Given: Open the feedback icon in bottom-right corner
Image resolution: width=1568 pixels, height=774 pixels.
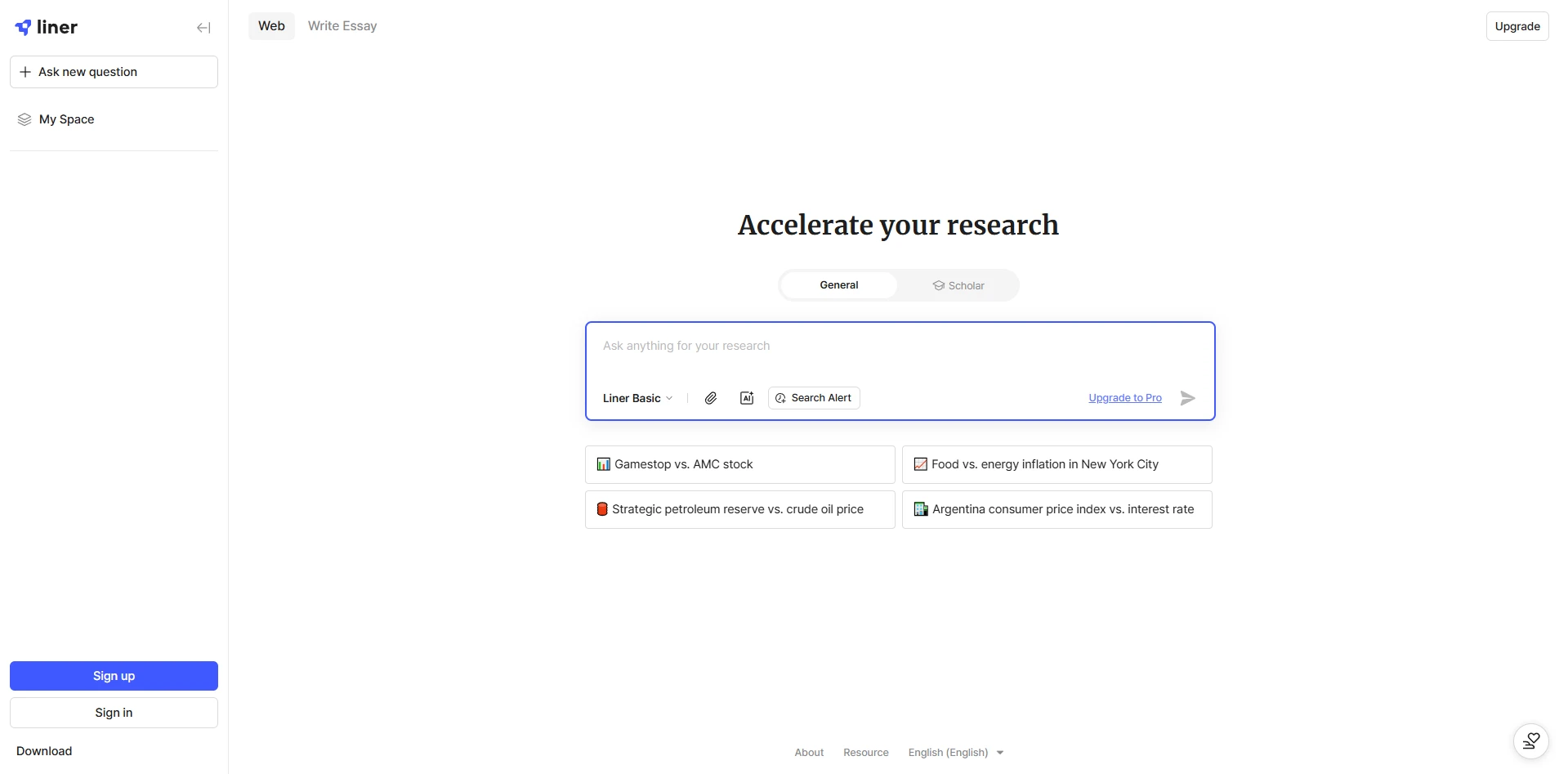Looking at the screenshot, I should pos(1530,741).
